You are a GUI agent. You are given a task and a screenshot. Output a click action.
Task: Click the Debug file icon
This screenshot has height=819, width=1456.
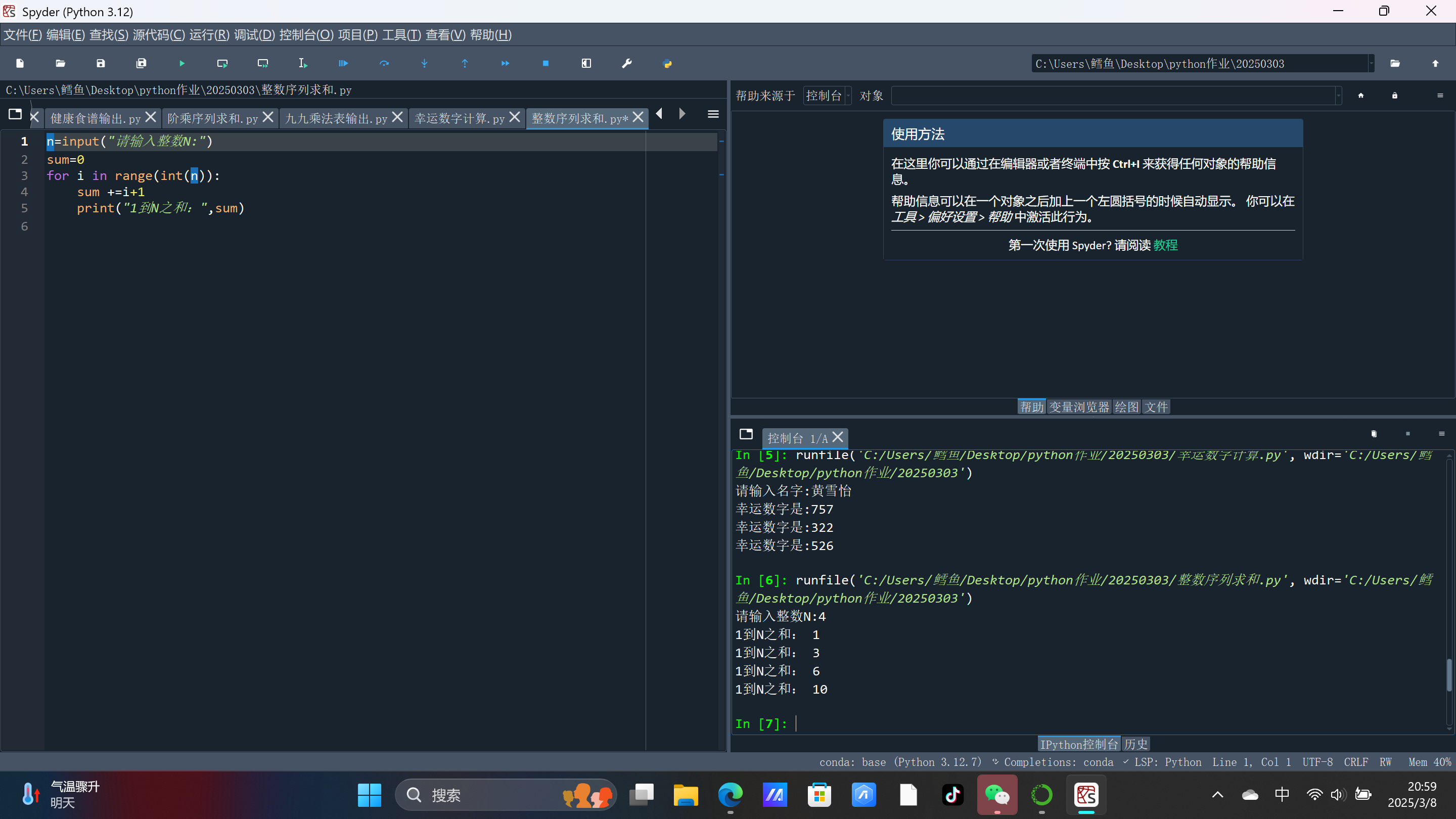pos(343,63)
